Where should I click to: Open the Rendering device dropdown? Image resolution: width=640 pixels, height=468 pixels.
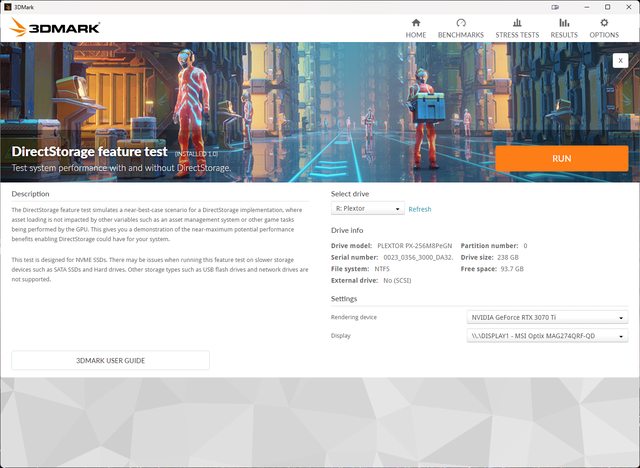[548, 318]
